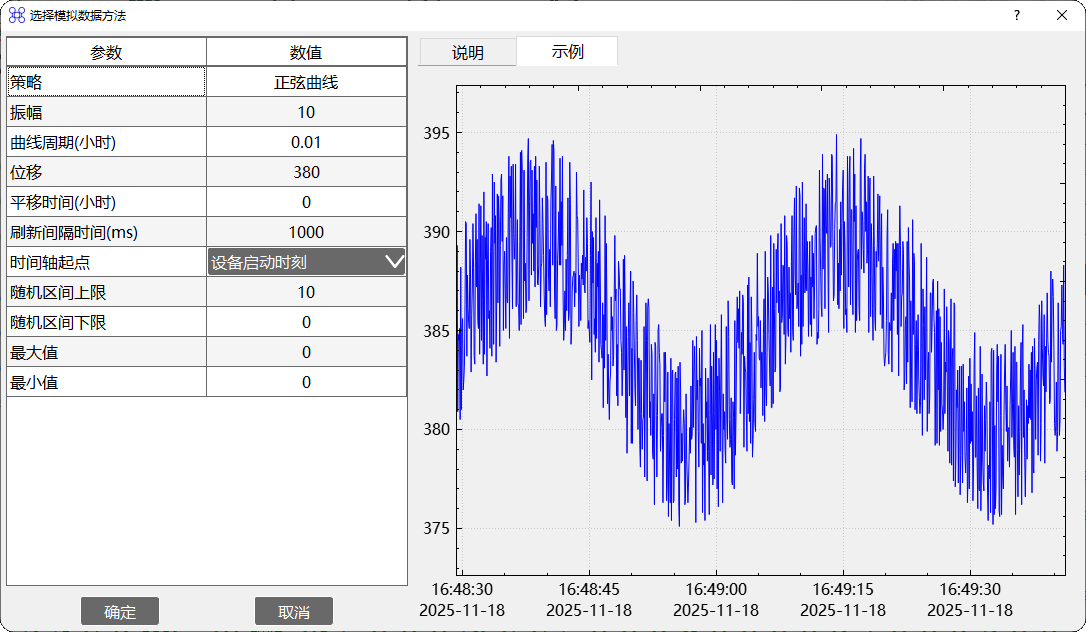Click the 策略 parameter label
This screenshot has height=632, width=1086.
tap(26, 82)
